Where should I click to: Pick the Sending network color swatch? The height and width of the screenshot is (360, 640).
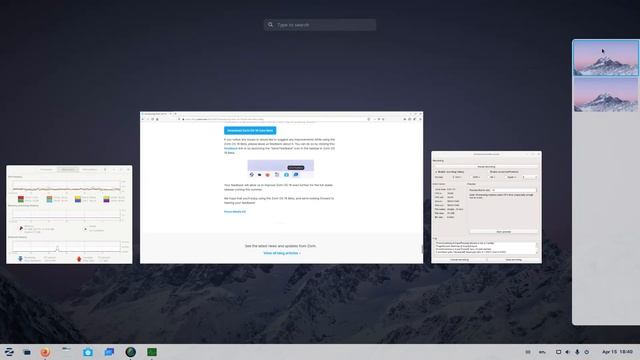79,259
